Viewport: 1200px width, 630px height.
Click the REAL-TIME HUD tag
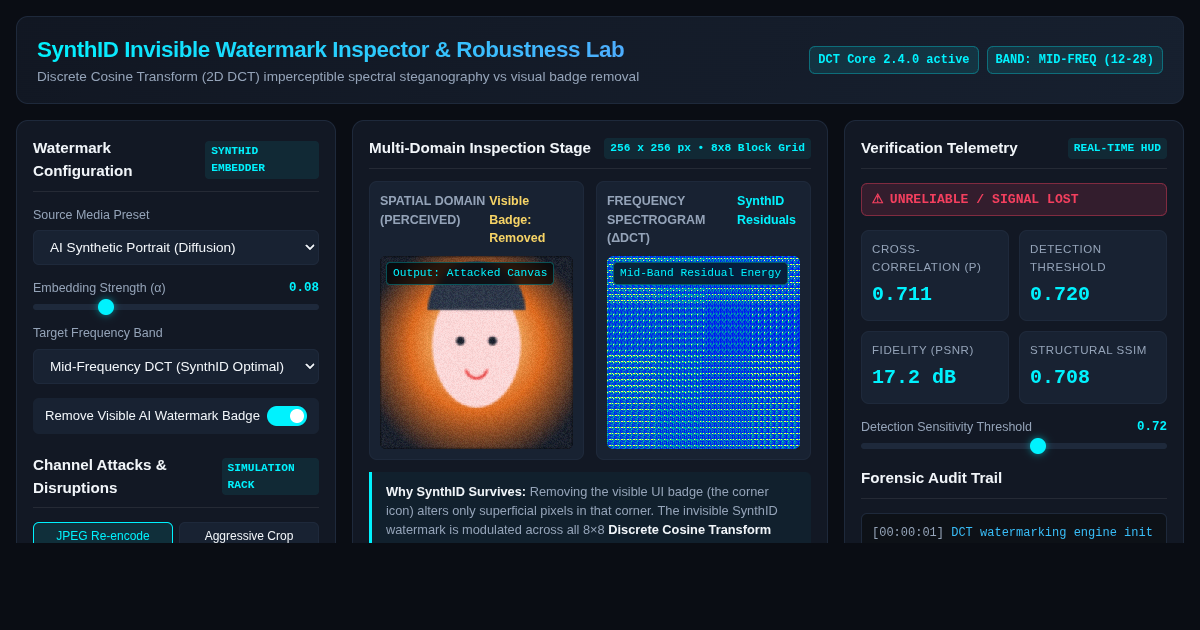(1117, 148)
